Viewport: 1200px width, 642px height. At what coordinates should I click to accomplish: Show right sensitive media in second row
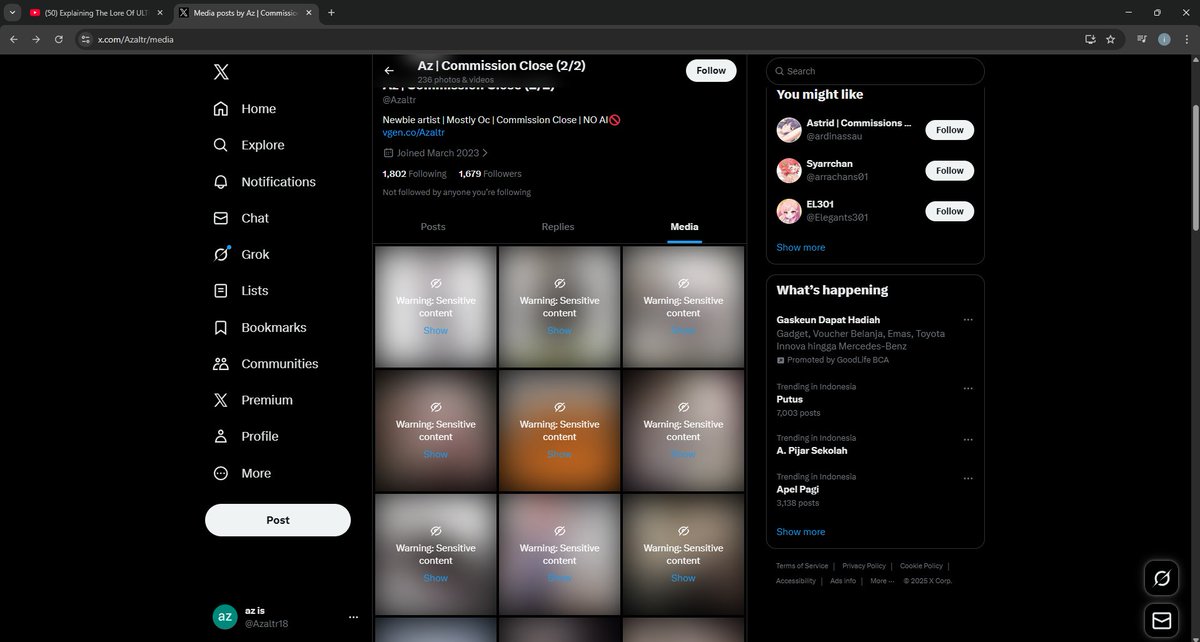click(x=683, y=454)
